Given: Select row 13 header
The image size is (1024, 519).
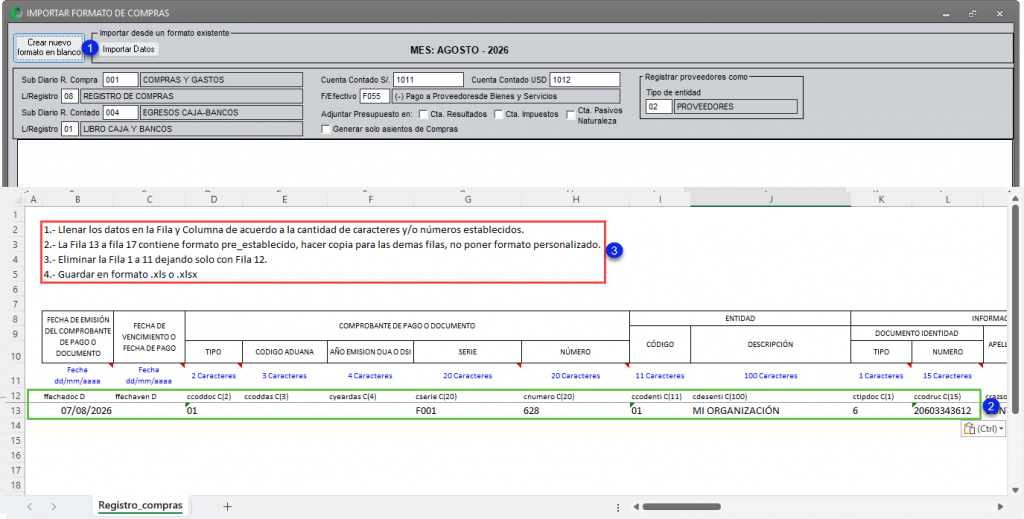Looking at the screenshot, I should point(16,411).
